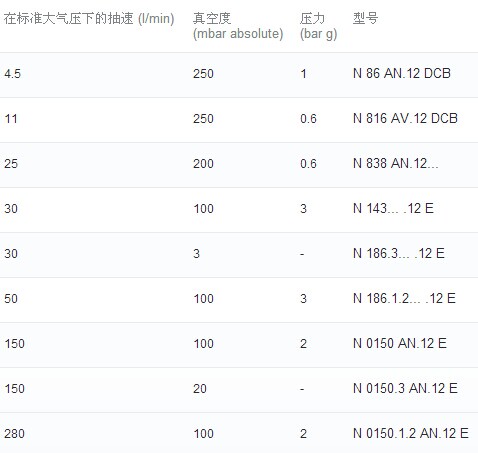Screen dimensions: 478x453
Task: Open model N 143... .12 E
Action: click(x=393, y=208)
